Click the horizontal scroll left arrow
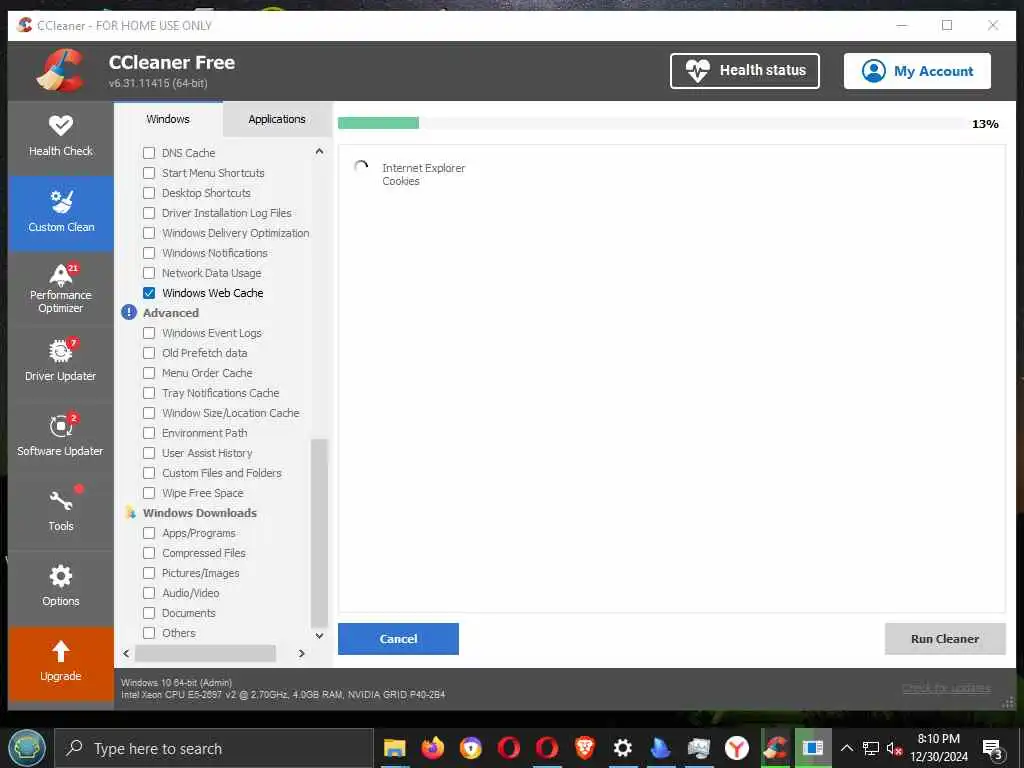This screenshot has width=1024, height=768. click(126, 653)
